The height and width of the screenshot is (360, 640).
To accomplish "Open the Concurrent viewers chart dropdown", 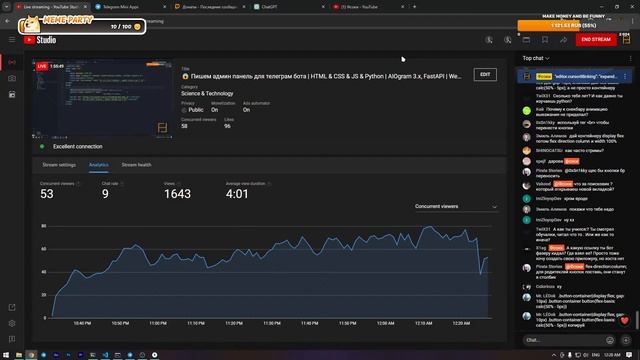I will tap(456, 207).
